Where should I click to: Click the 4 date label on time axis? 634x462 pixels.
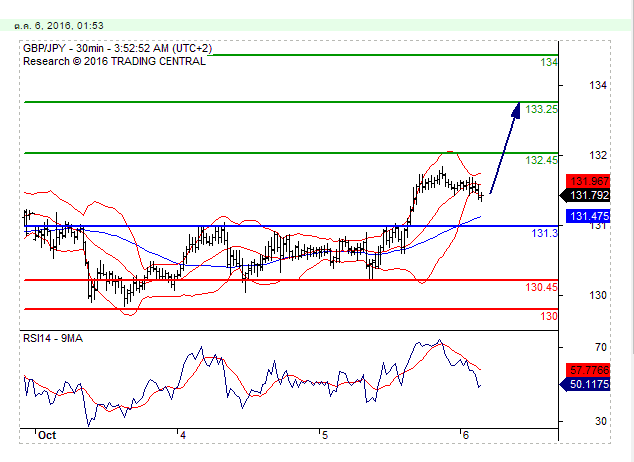pos(183,435)
